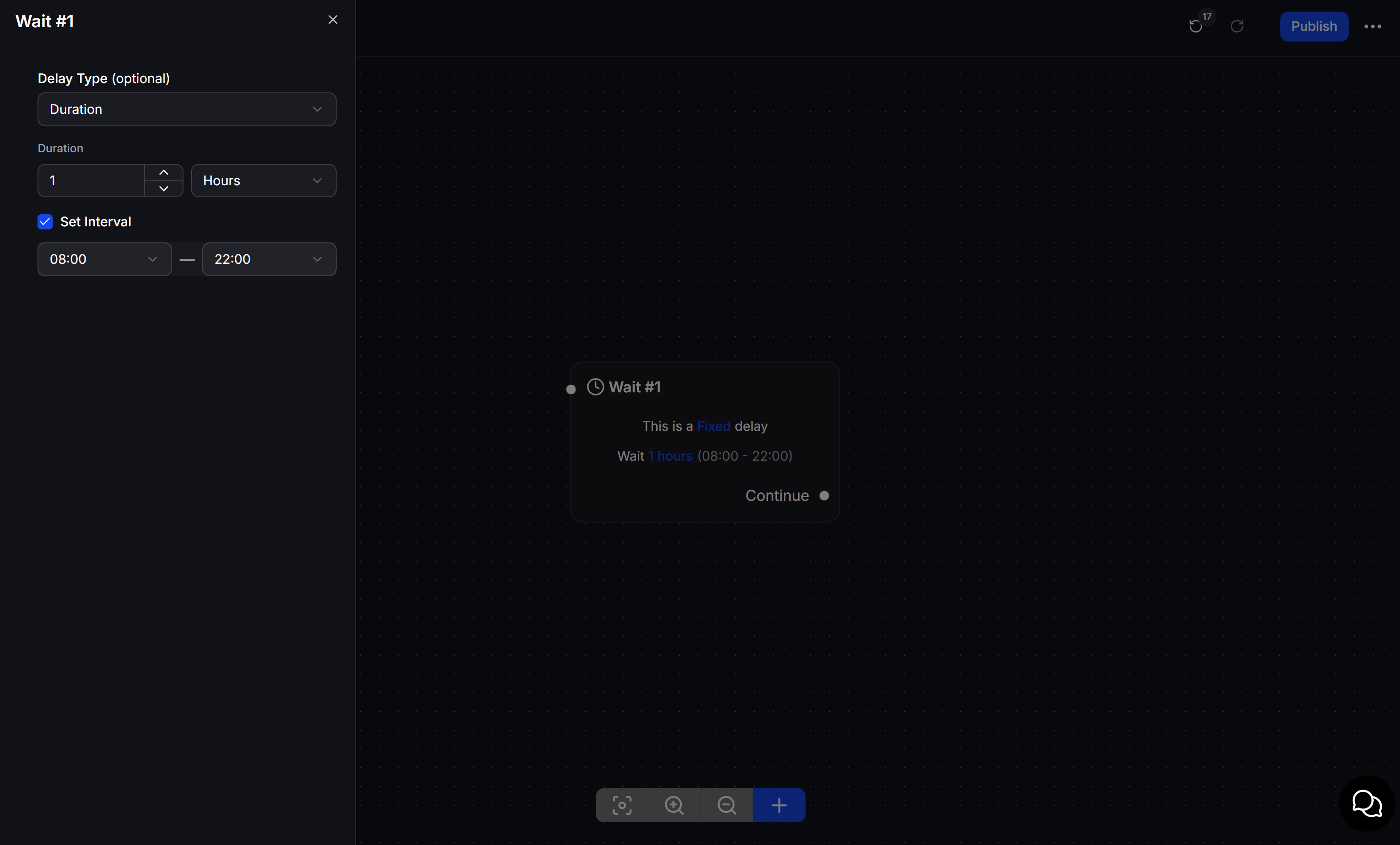
Task: Click the redo icon in top bar
Action: coord(1237,26)
